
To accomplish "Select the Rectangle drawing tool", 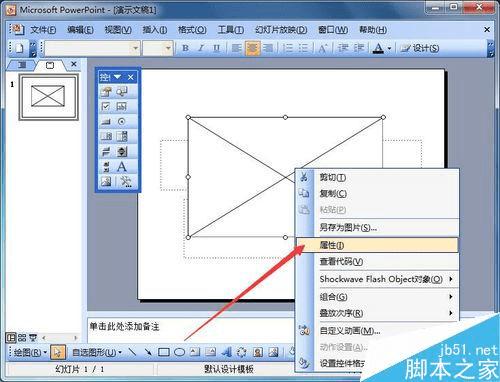I will [164, 352].
